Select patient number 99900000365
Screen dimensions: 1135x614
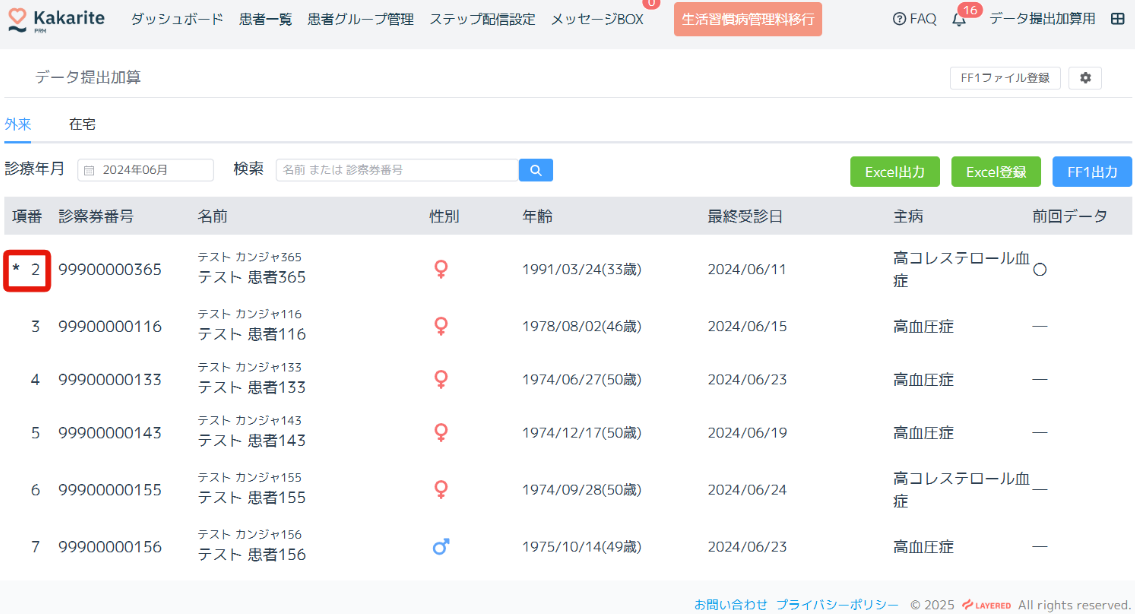(x=110, y=269)
